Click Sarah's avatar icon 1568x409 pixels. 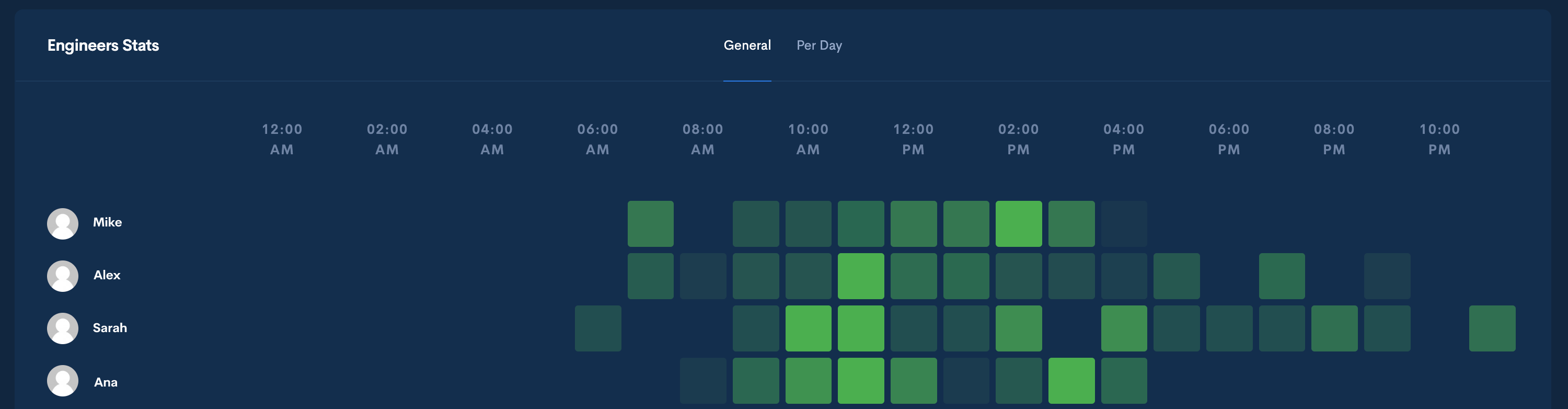click(63, 328)
